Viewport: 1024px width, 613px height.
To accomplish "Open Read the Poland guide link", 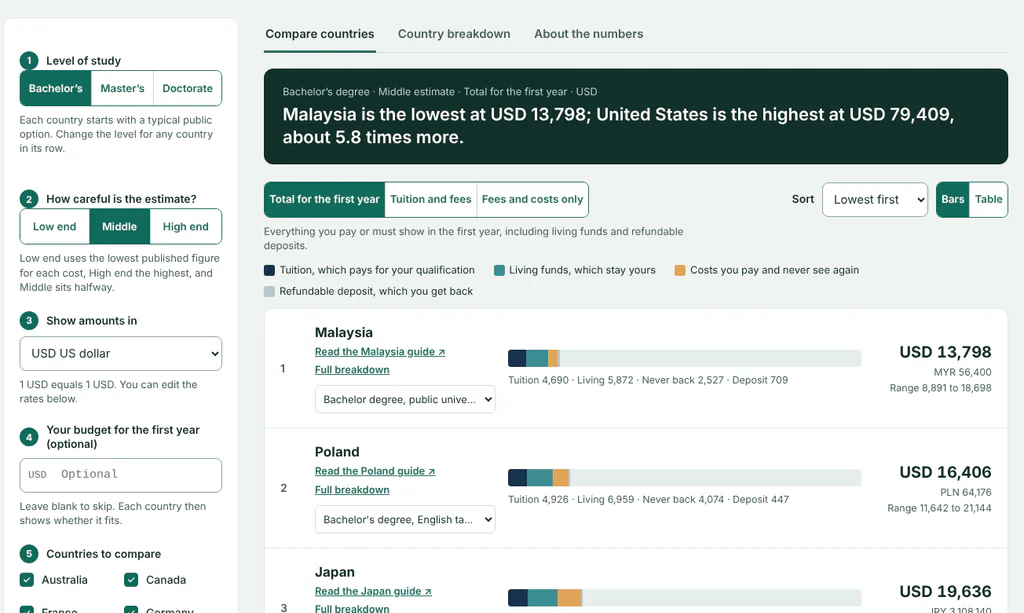I will pos(375,471).
